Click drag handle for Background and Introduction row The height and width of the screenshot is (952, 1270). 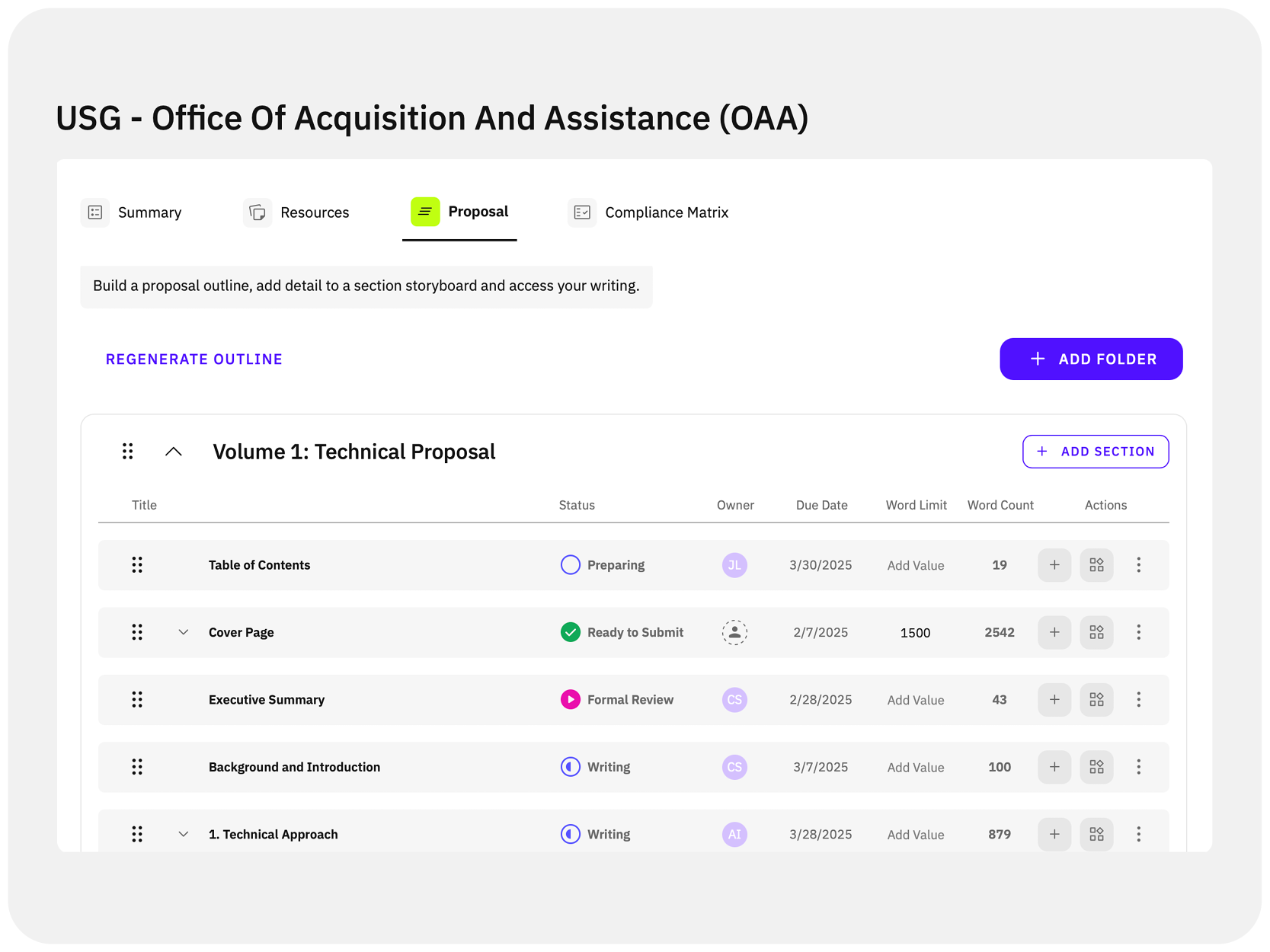137,767
